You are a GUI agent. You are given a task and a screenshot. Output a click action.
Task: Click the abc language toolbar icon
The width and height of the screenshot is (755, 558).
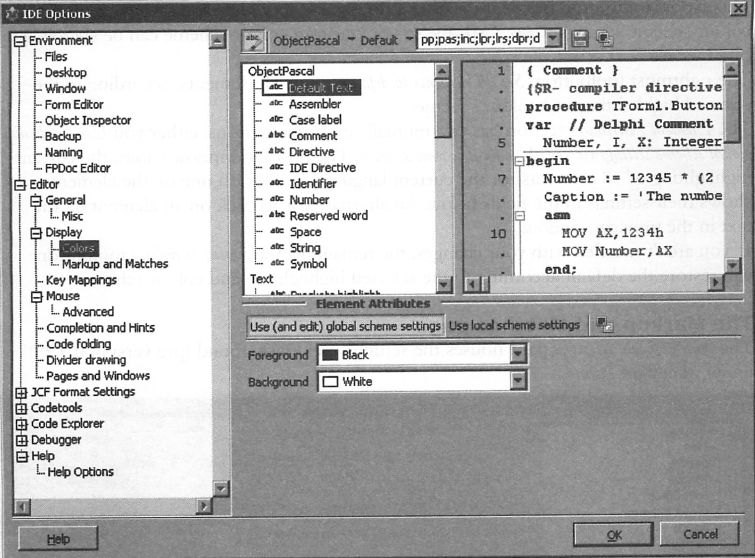[x=255, y=41]
